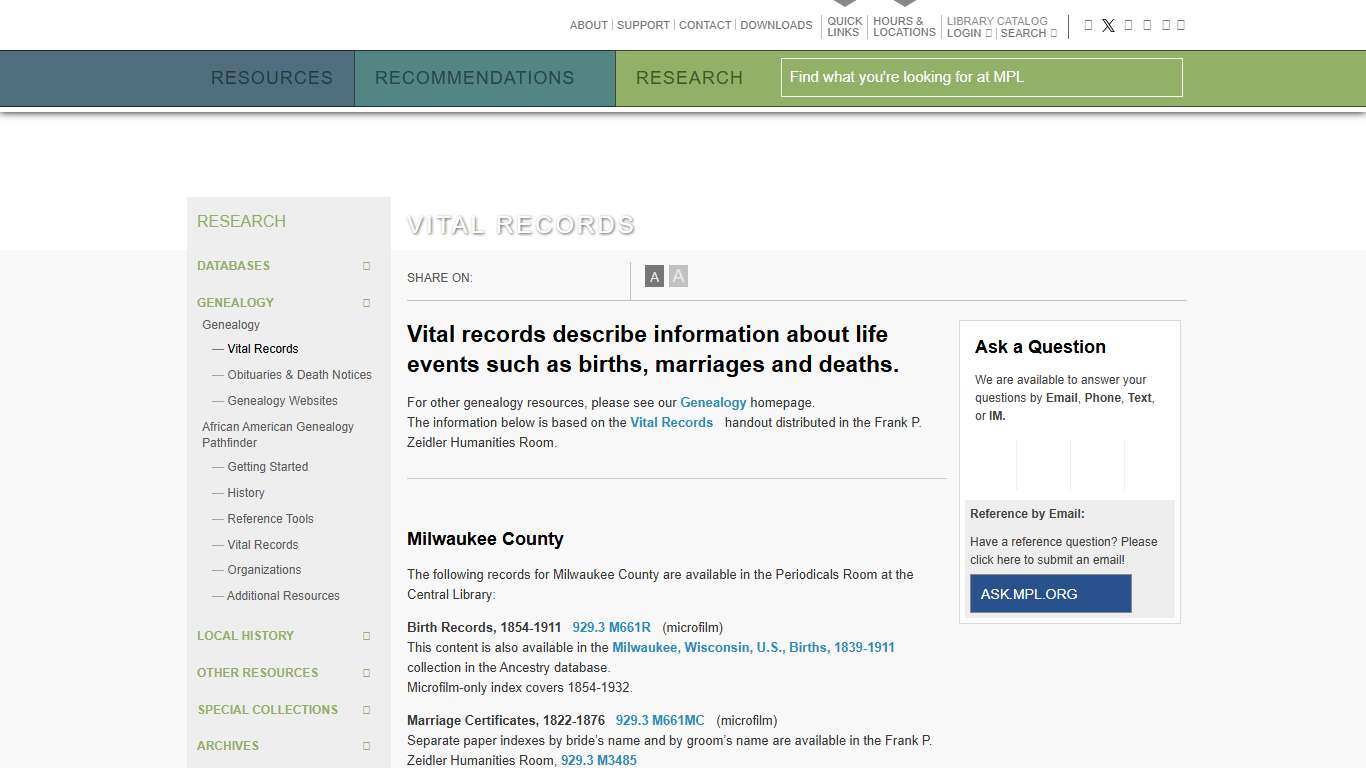Open the Genealogy homepage link in intro text

point(713,403)
